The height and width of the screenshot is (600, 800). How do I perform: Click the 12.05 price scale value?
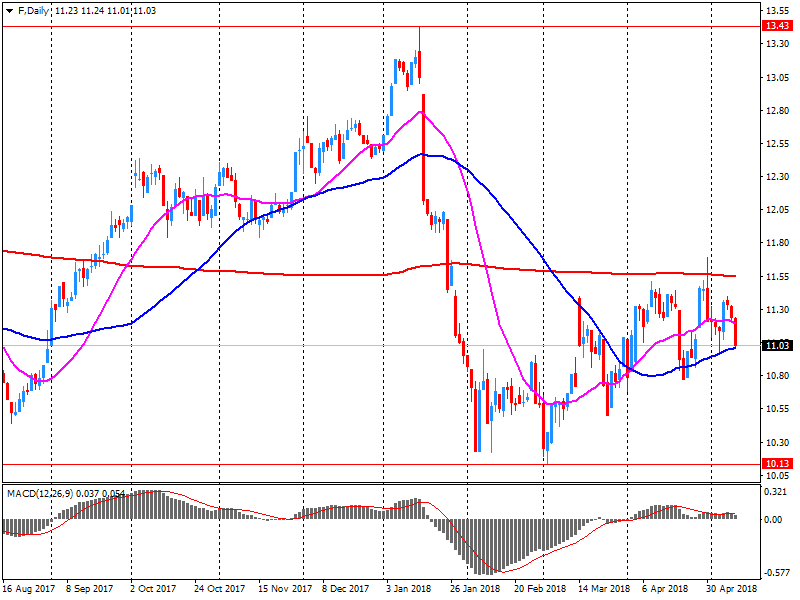(778, 210)
